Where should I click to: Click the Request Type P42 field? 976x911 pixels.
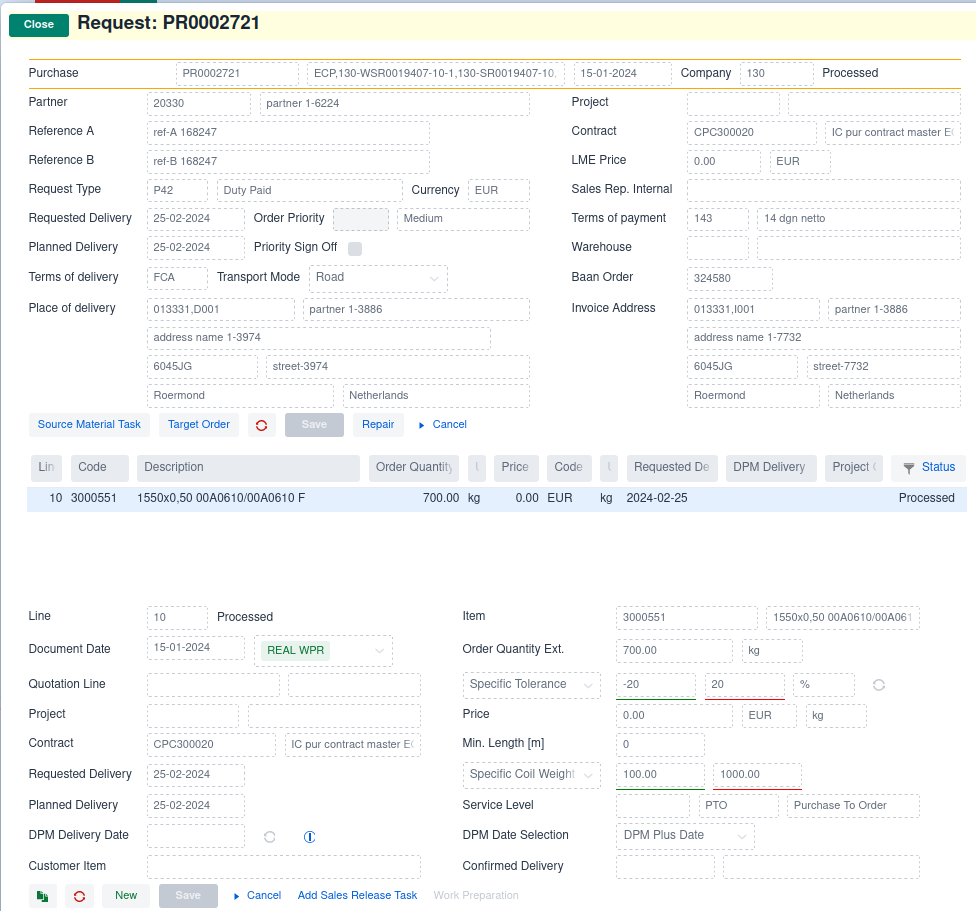177,191
